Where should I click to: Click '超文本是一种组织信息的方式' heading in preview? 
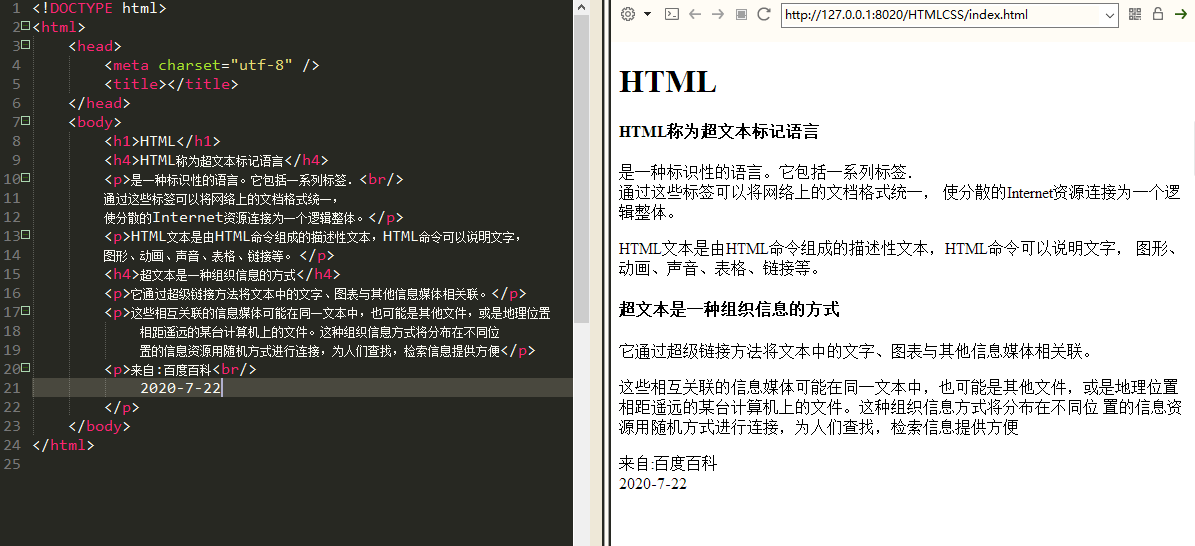click(729, 310)
